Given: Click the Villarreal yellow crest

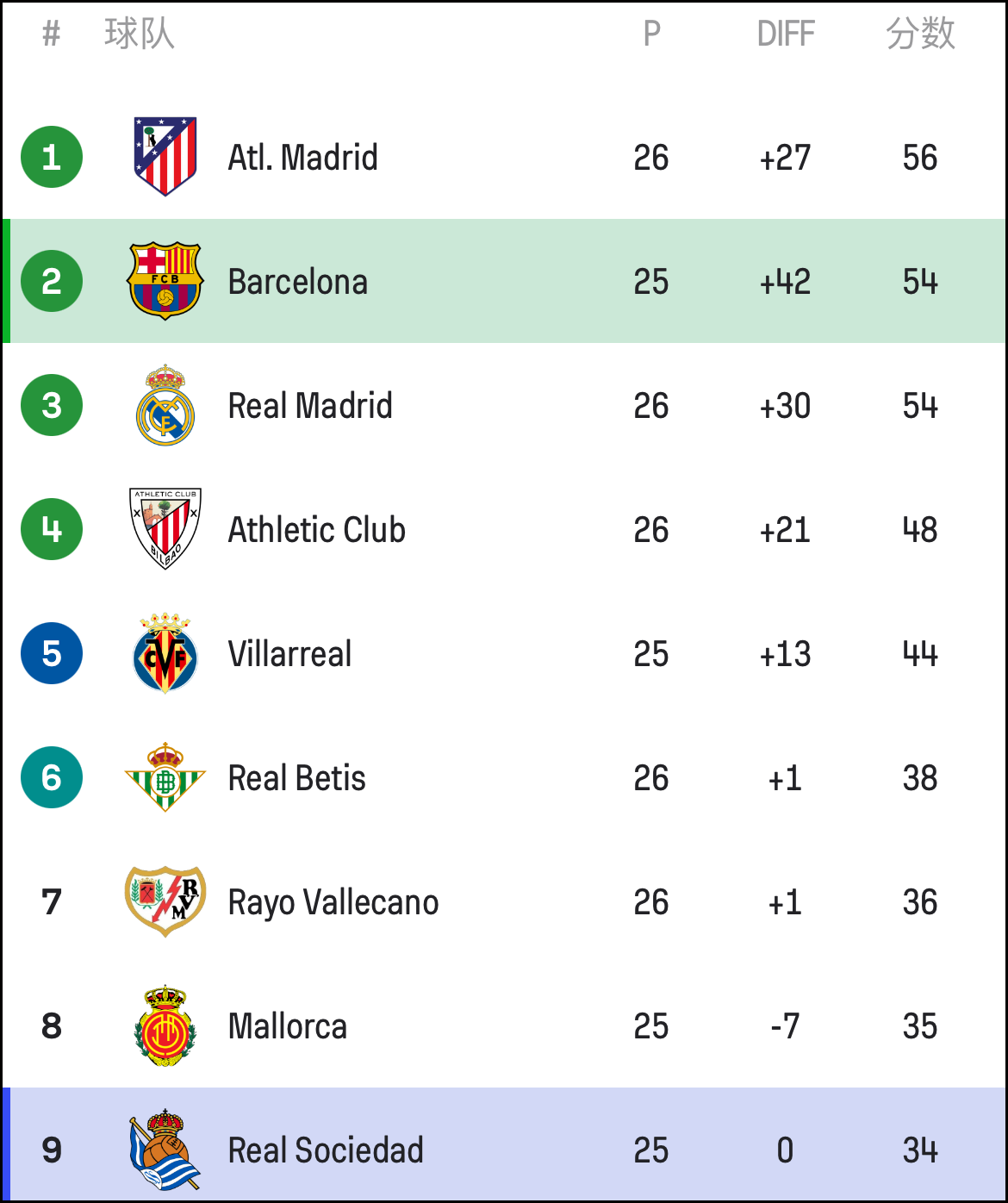Looking at the screenshot, I should [x=165, y=653].
